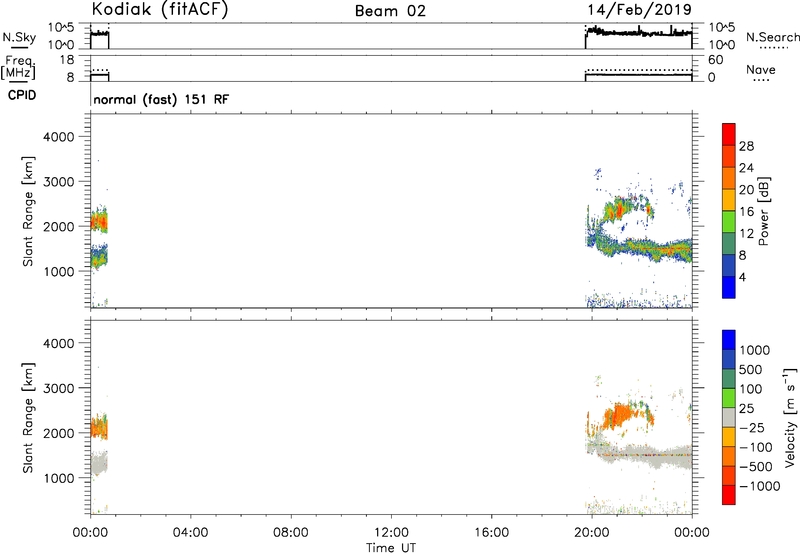Click the "4000" tick of the power panel
800x554 pixels.
click(x=58, y=137)
